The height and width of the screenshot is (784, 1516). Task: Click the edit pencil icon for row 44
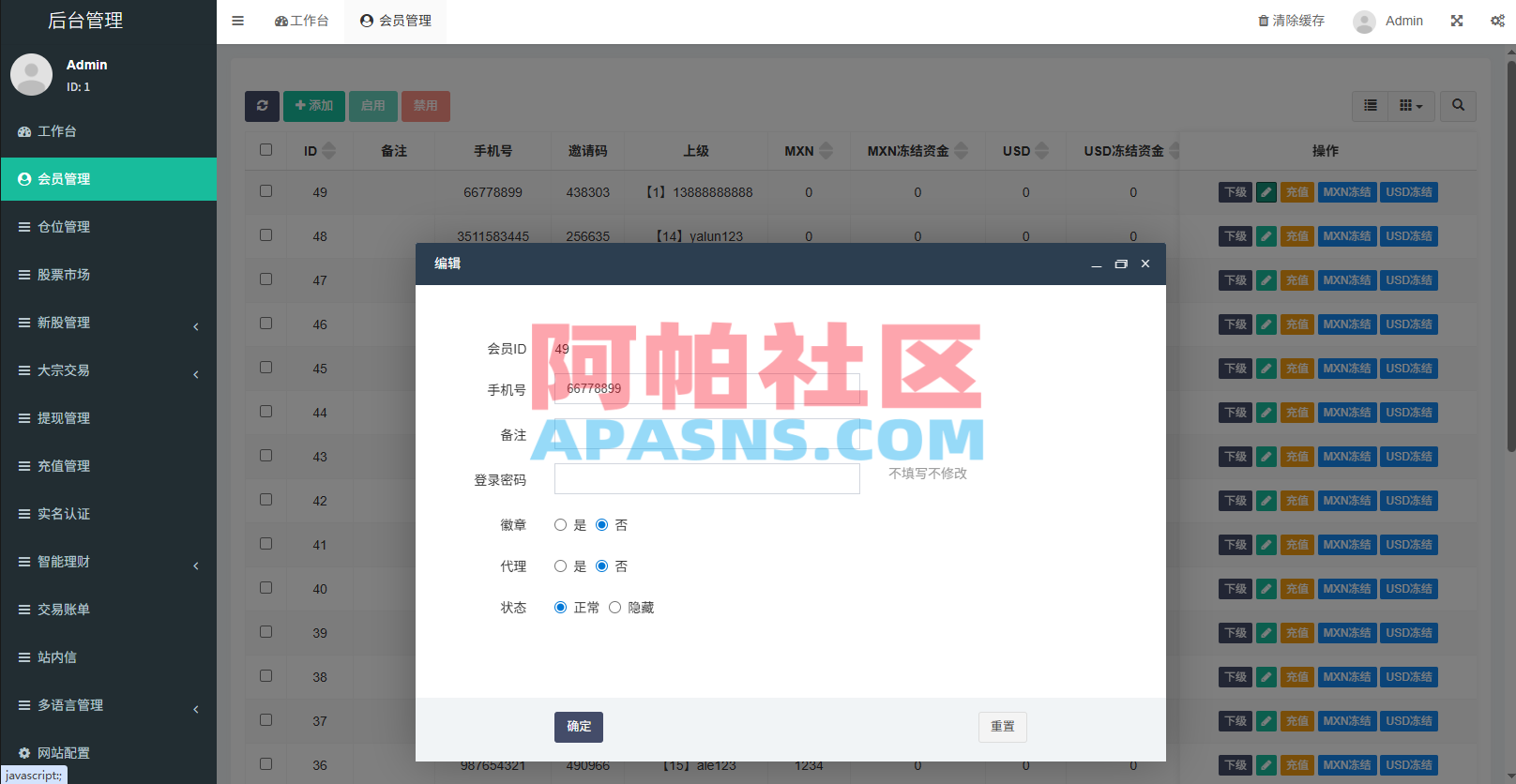click(x=1266, y=413)
